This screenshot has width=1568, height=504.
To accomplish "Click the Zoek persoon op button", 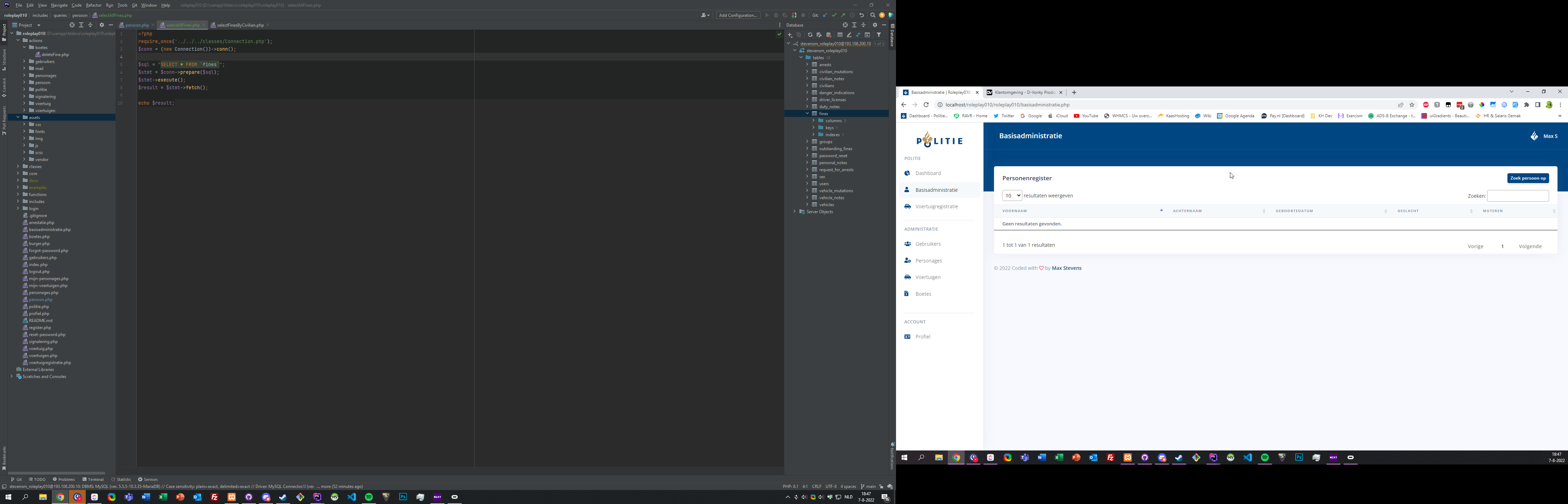I will (x=1528, y=178).
